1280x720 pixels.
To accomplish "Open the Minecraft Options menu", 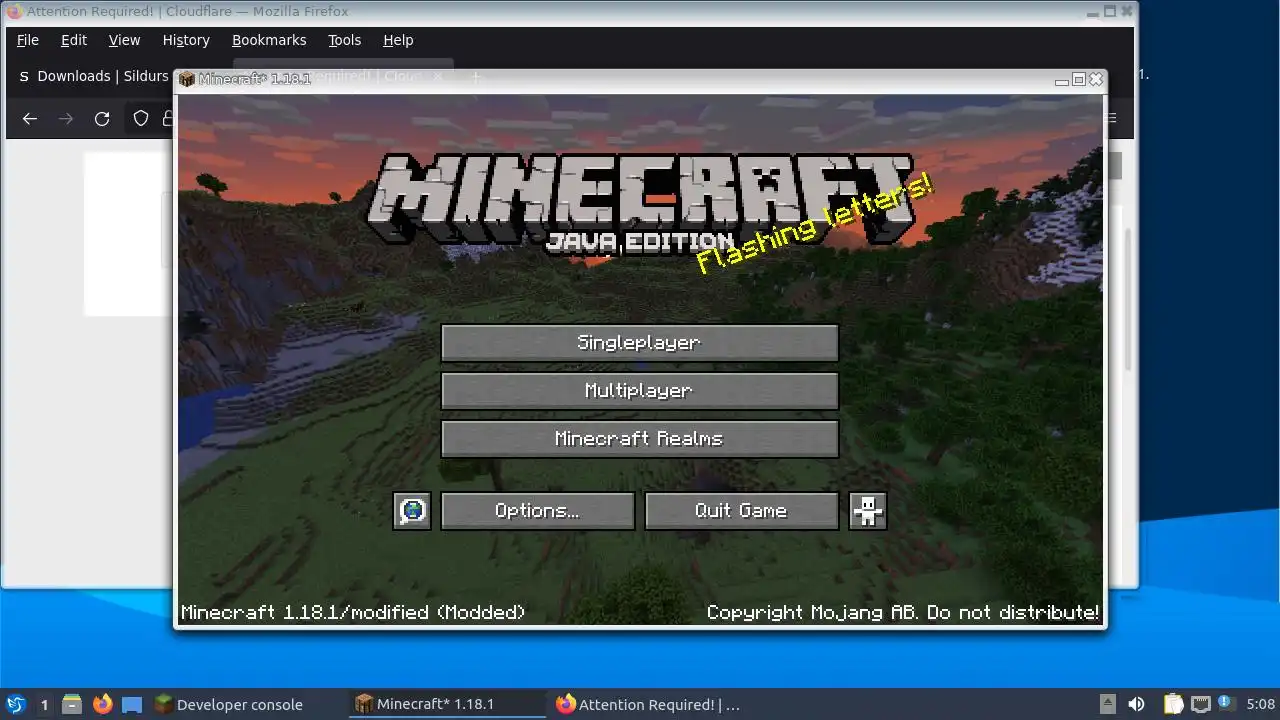I will click(x=538, y=510).
